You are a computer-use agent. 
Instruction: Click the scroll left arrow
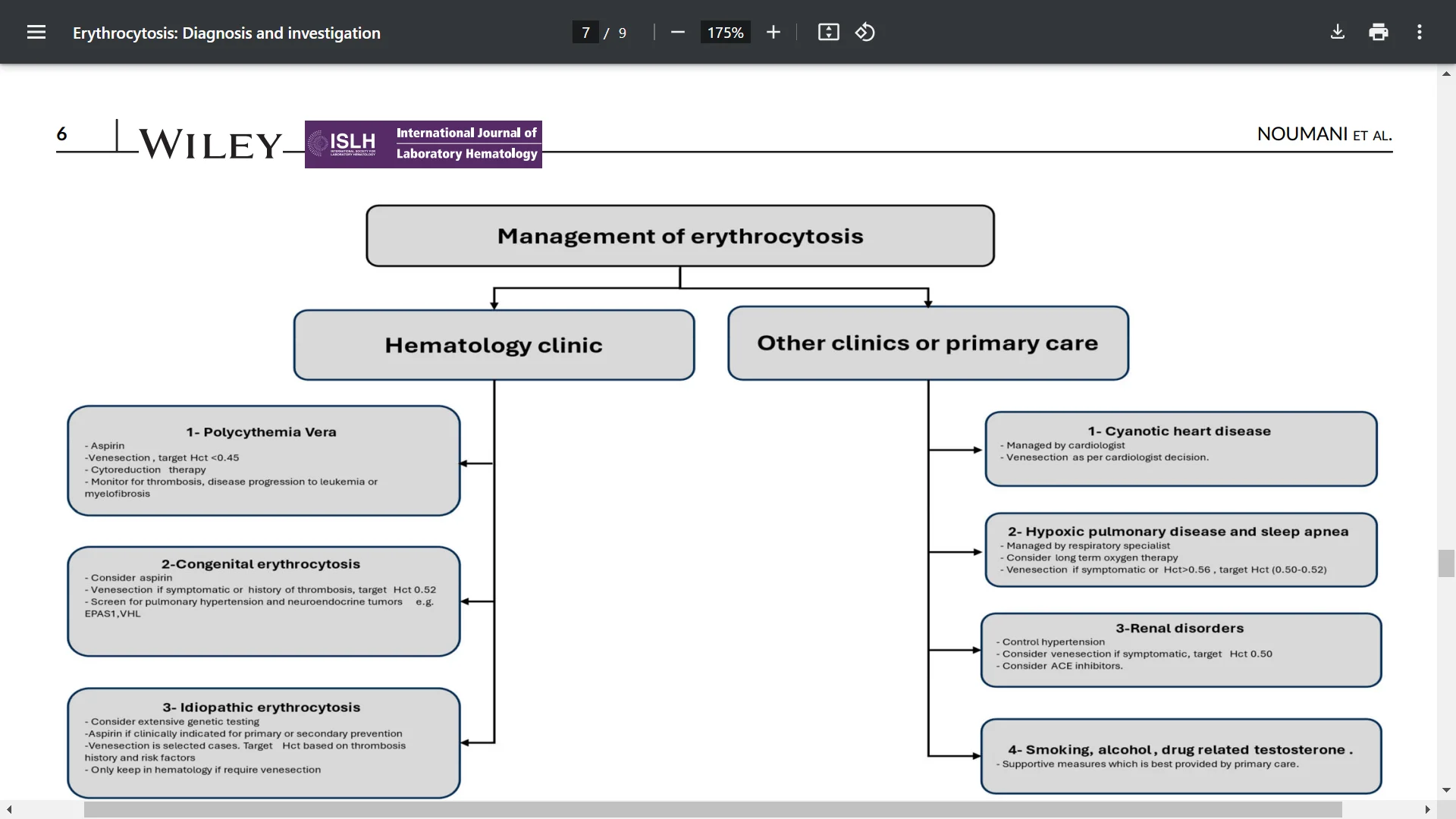[9, 810]
